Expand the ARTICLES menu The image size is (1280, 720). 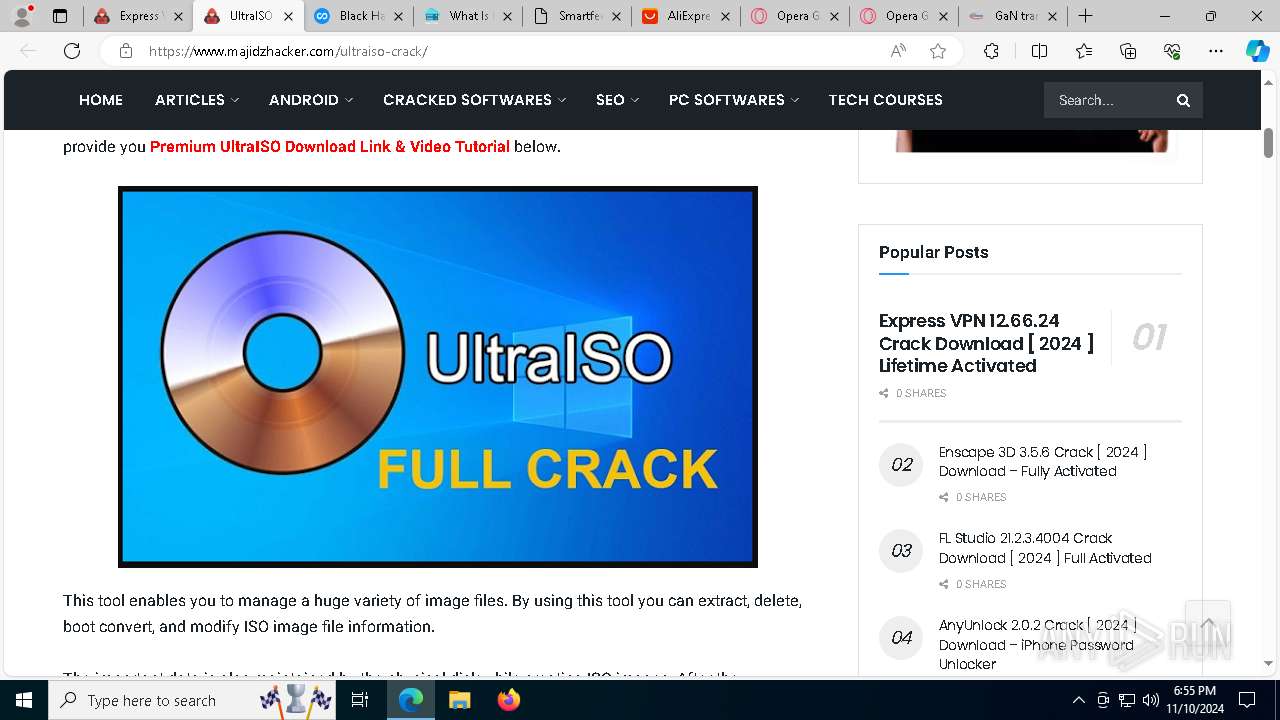click(197, 100)
